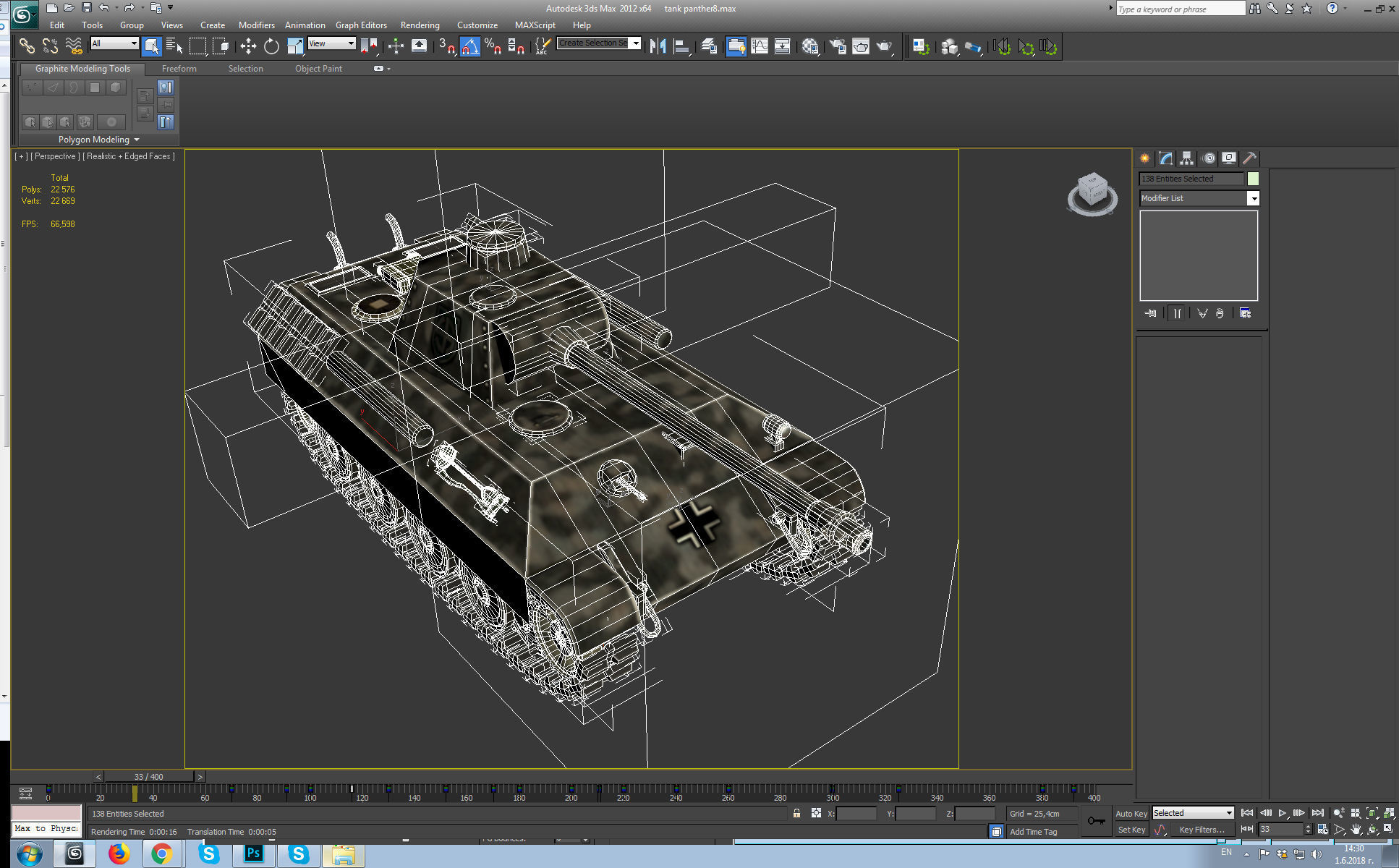This screenshot has height=868, width=1399.
Task: Open Key Filters dialog
Action: [x=1202, y=830]
